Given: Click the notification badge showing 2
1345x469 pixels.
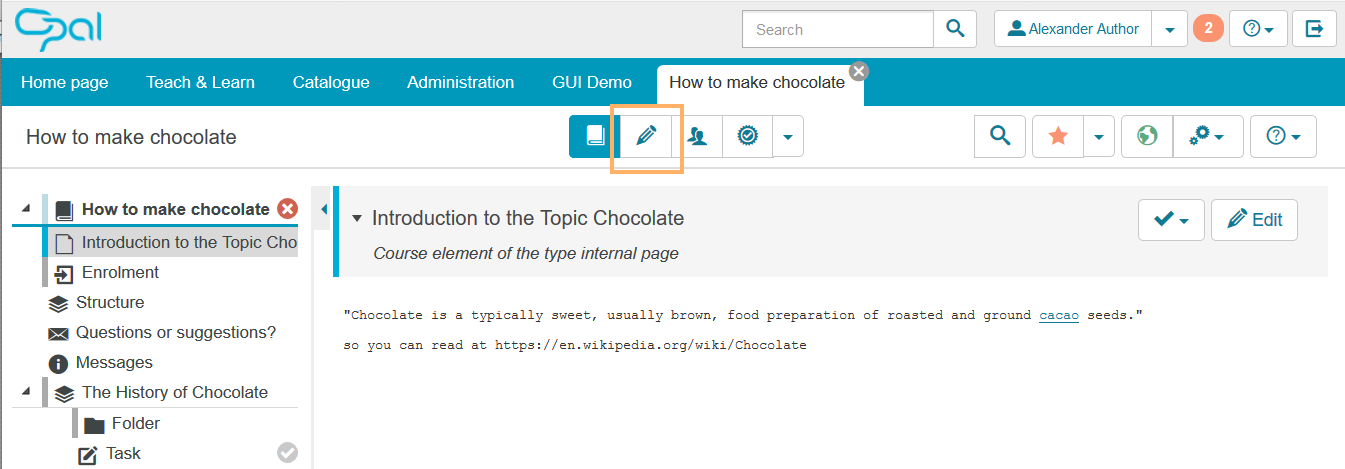Looking at the screenshot, I should [1208, 29].
